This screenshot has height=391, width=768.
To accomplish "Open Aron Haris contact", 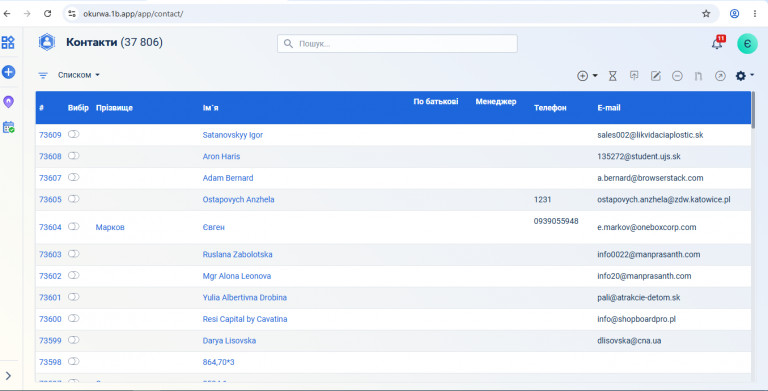I will [x=221, y=156].
